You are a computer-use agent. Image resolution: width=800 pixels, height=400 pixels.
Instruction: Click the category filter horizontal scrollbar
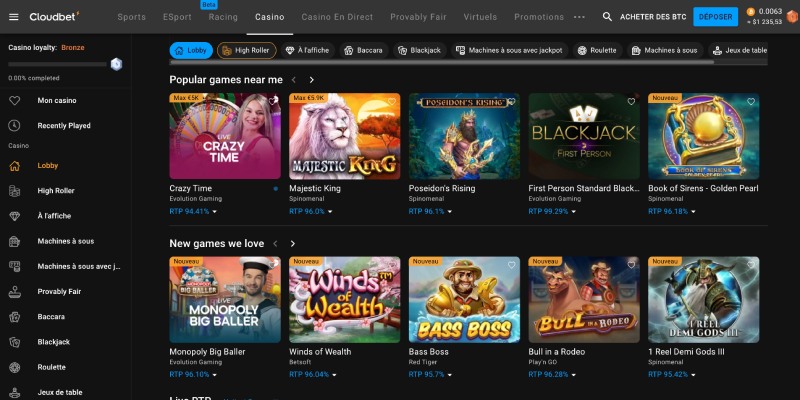tap(442, 62)
